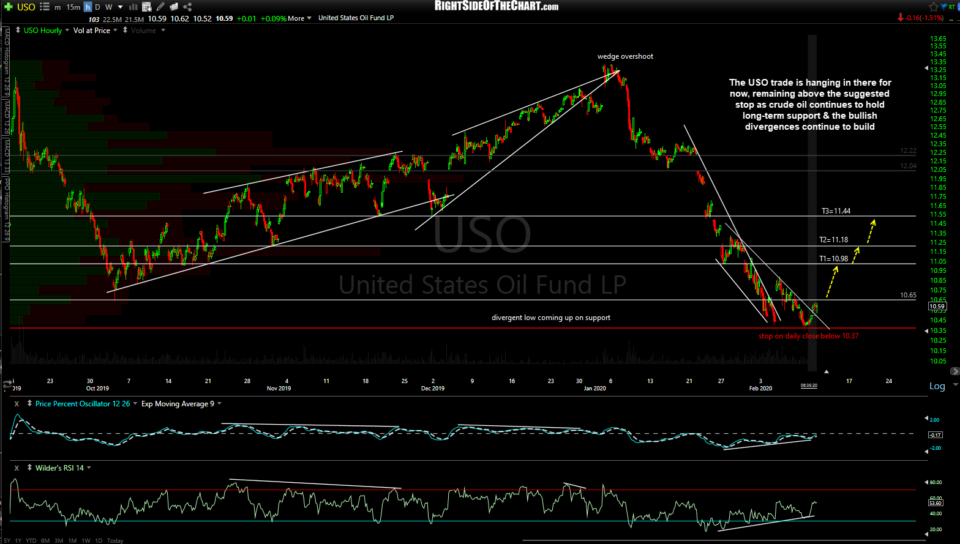960x544 pixels.
Task: Click the blue flag alert icon
Action: point(945,7)
